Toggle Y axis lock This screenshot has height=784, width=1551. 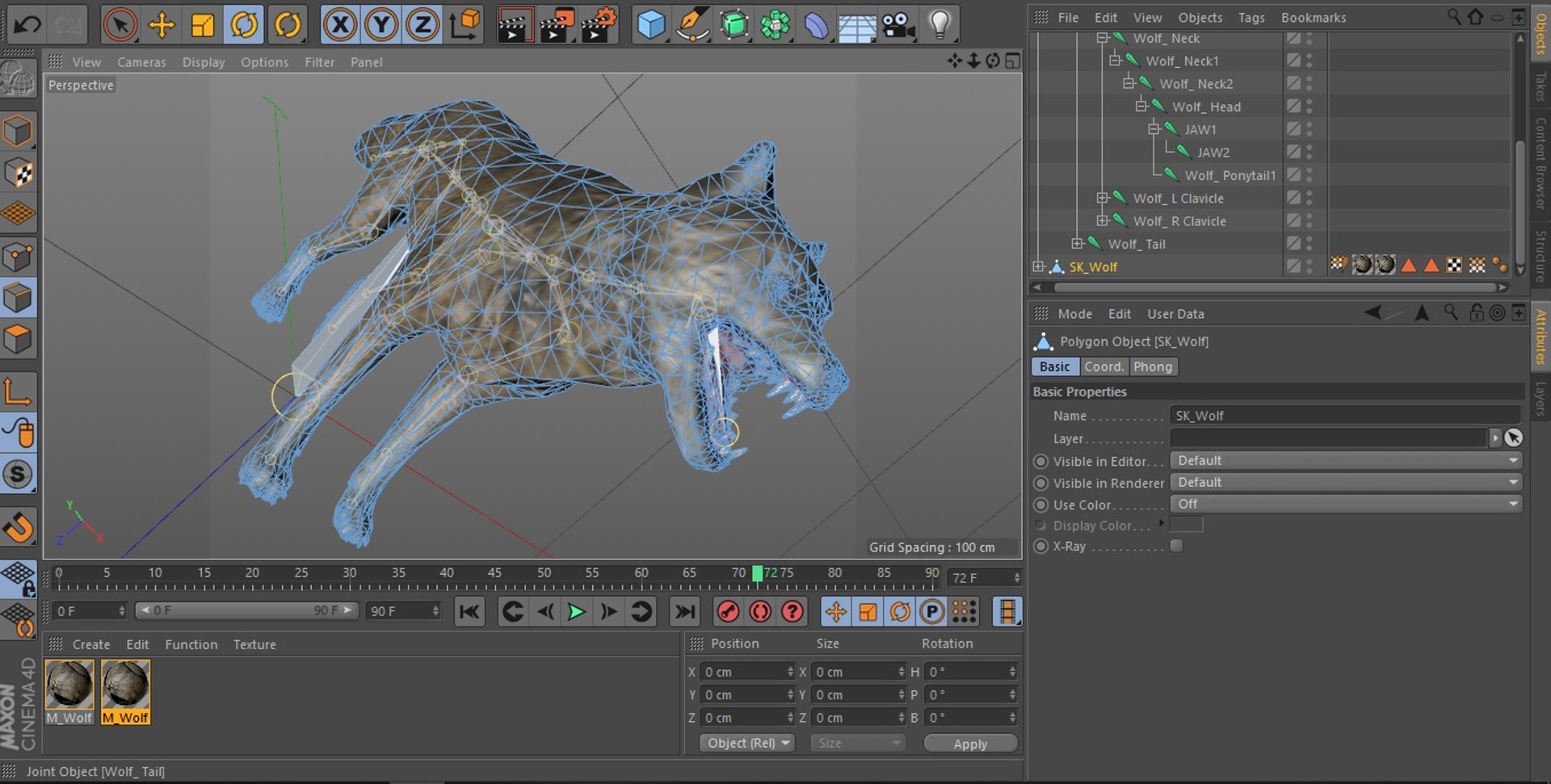(x=381, y=24)
